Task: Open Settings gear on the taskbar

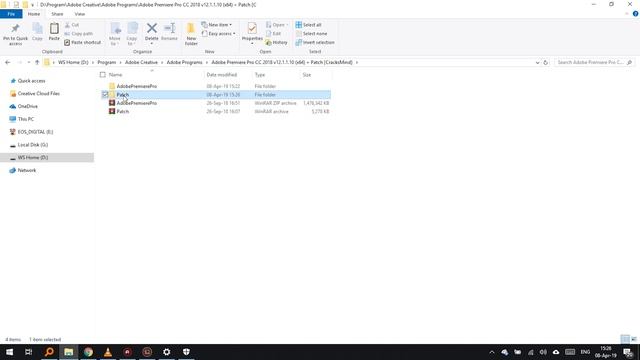Action: (167, 352)
